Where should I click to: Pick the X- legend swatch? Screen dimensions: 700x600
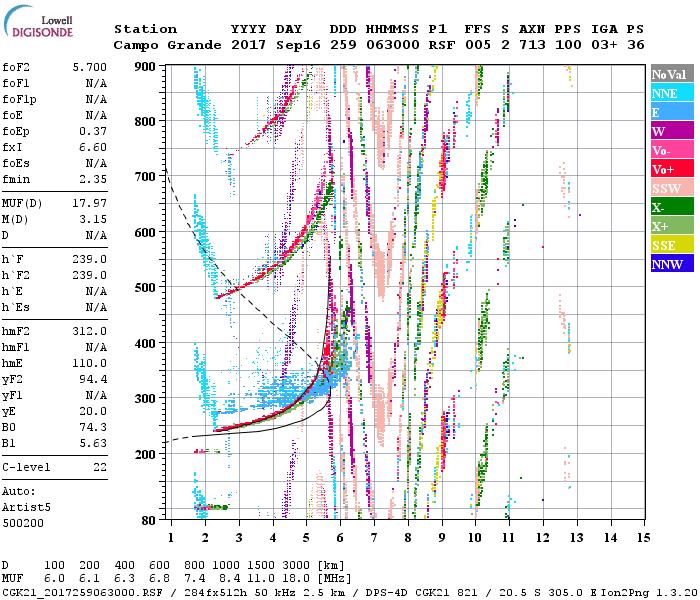pos(672,207)
